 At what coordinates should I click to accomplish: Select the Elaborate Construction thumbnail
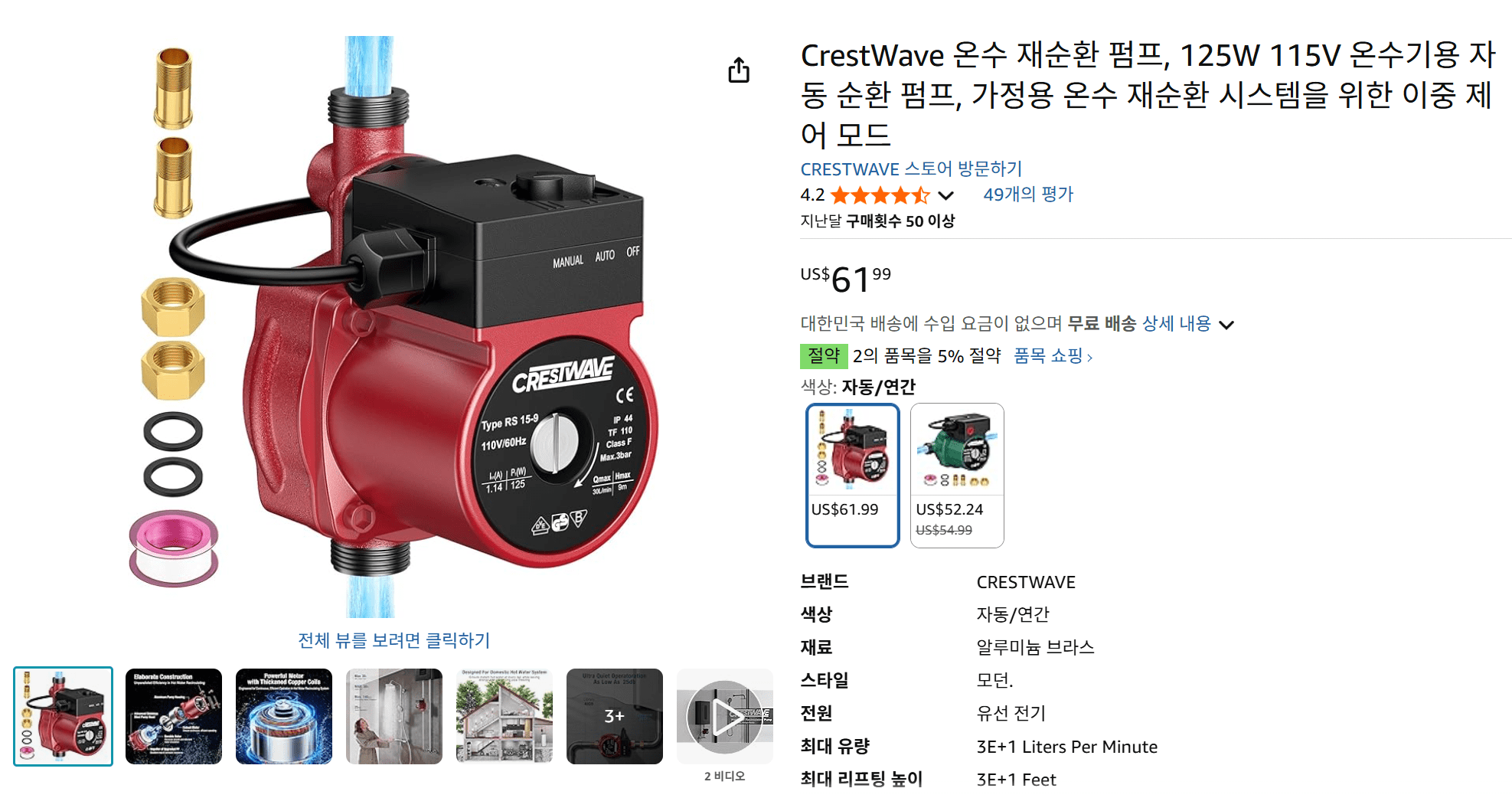174,716
